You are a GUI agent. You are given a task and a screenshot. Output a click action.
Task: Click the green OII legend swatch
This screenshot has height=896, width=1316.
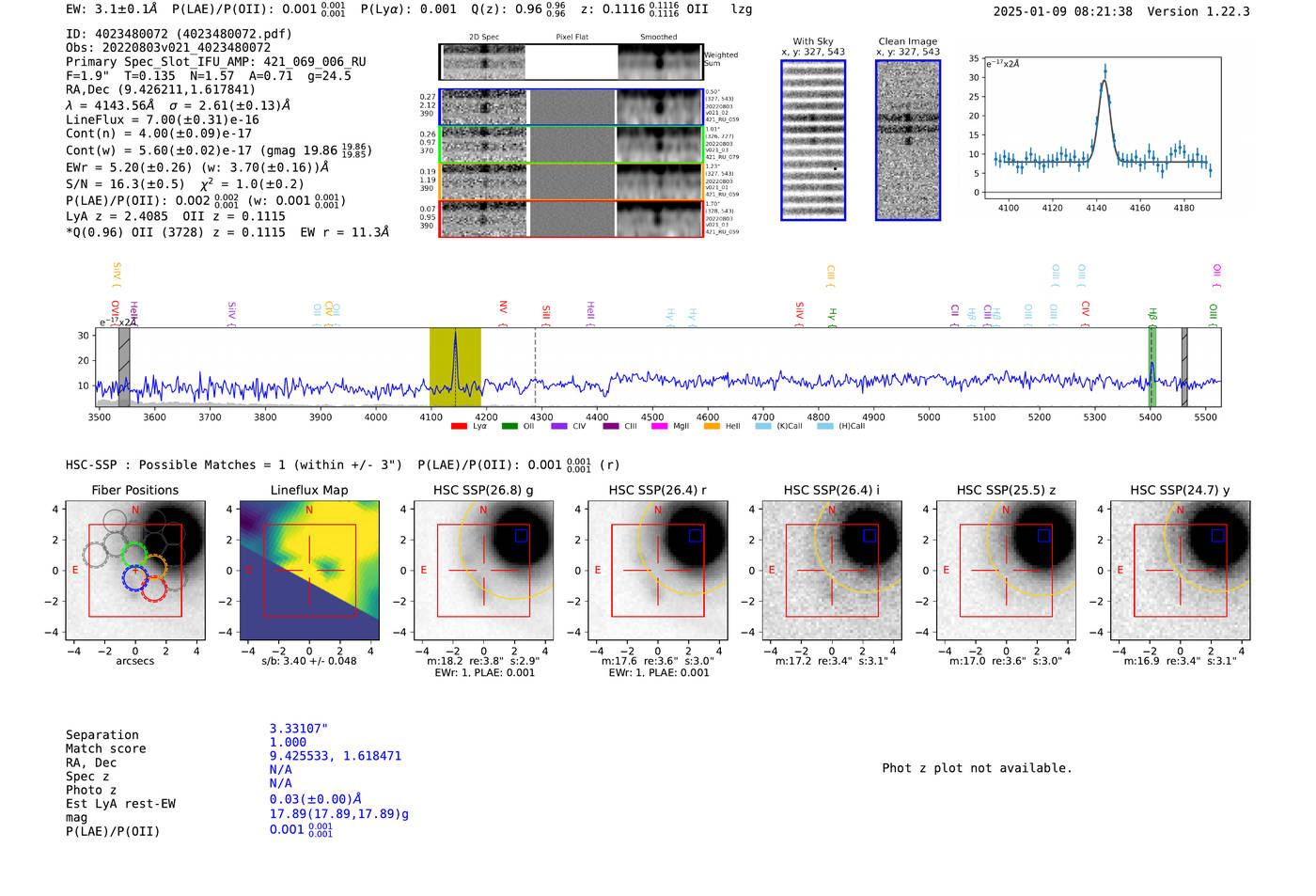click(509, 426)
